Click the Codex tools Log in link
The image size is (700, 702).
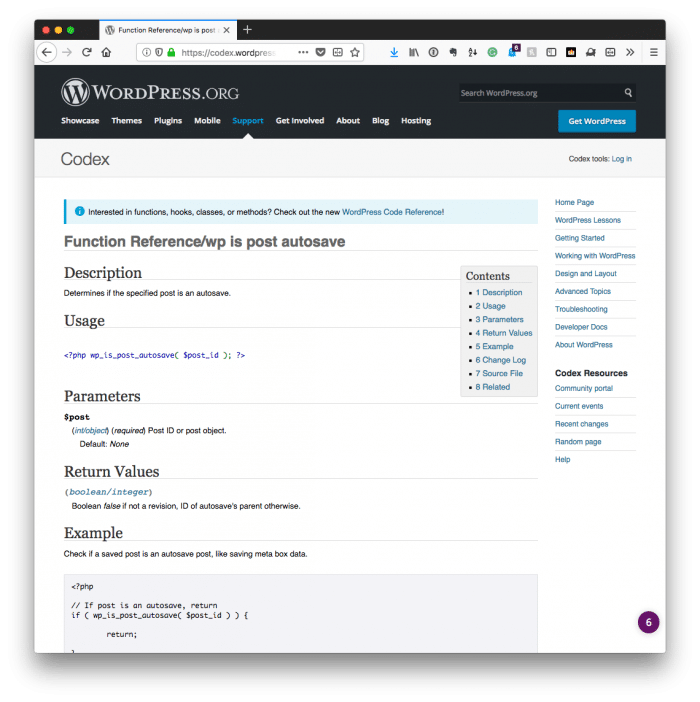pos(622,158)
